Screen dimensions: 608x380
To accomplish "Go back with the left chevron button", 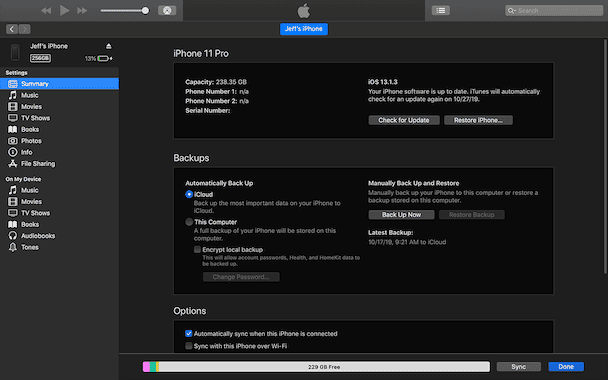I will (x=12, y=29).
